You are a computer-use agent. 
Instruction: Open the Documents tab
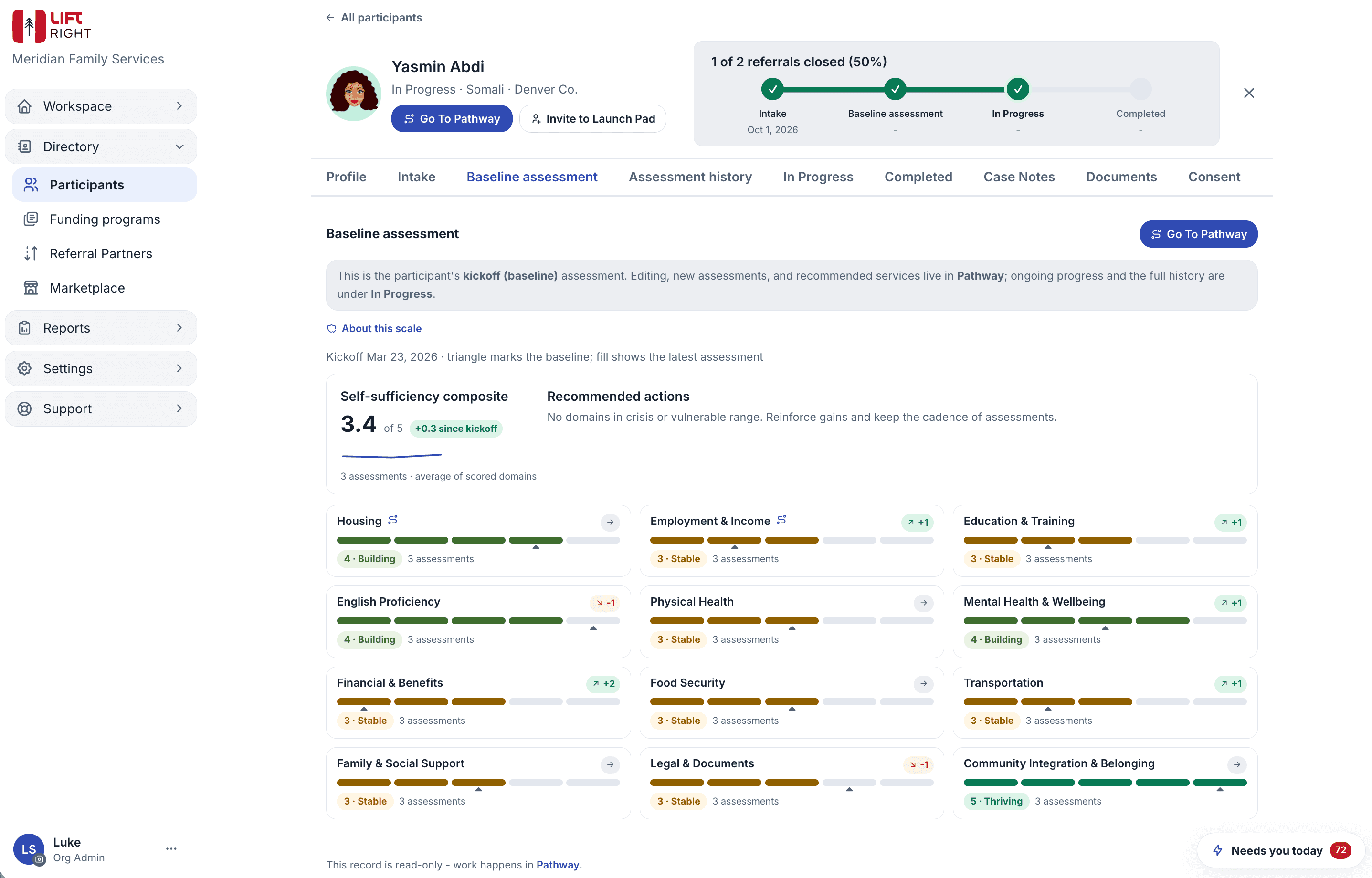pos(1121,177)
